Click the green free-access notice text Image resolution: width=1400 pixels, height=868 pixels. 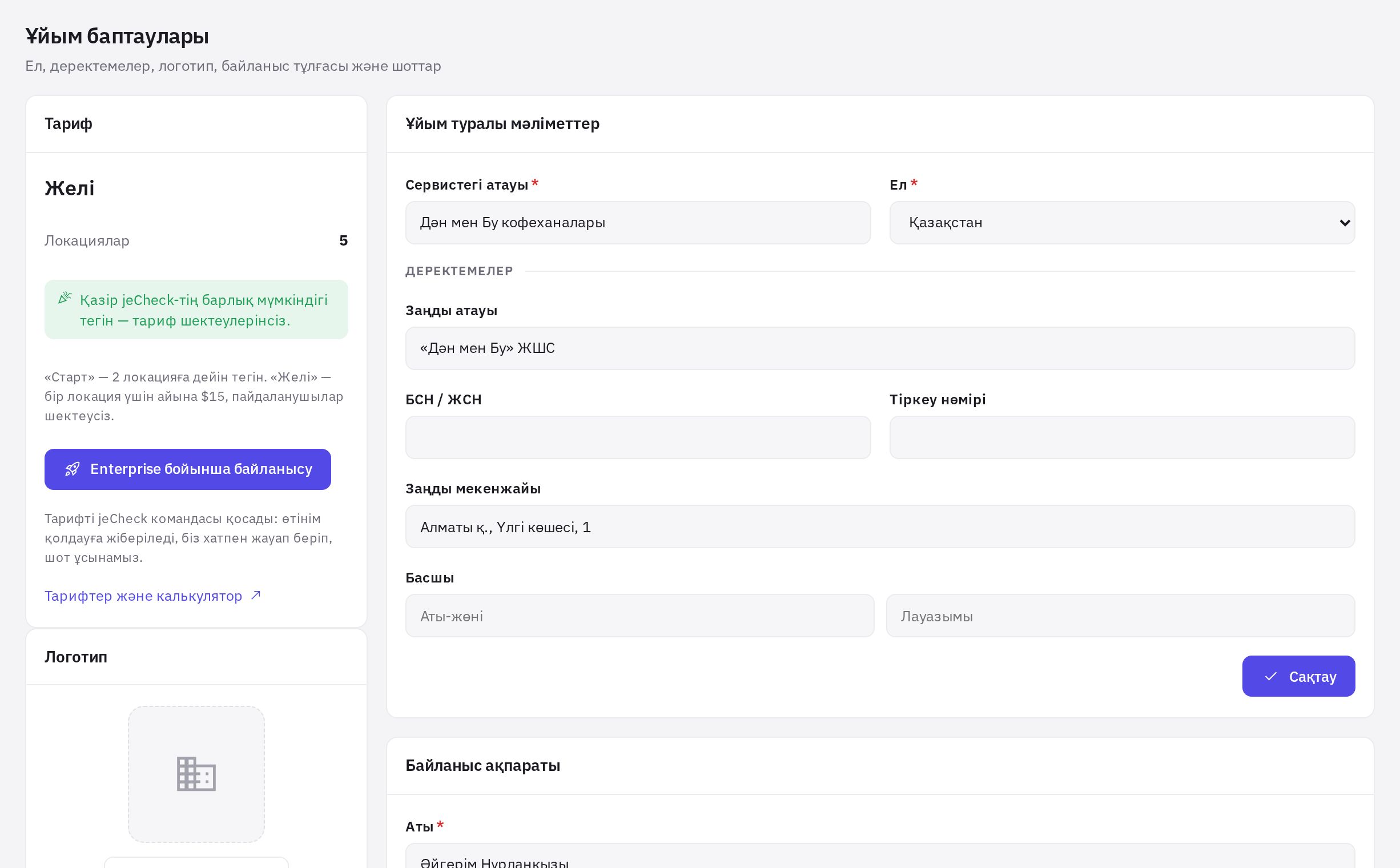tap(204, 310)
